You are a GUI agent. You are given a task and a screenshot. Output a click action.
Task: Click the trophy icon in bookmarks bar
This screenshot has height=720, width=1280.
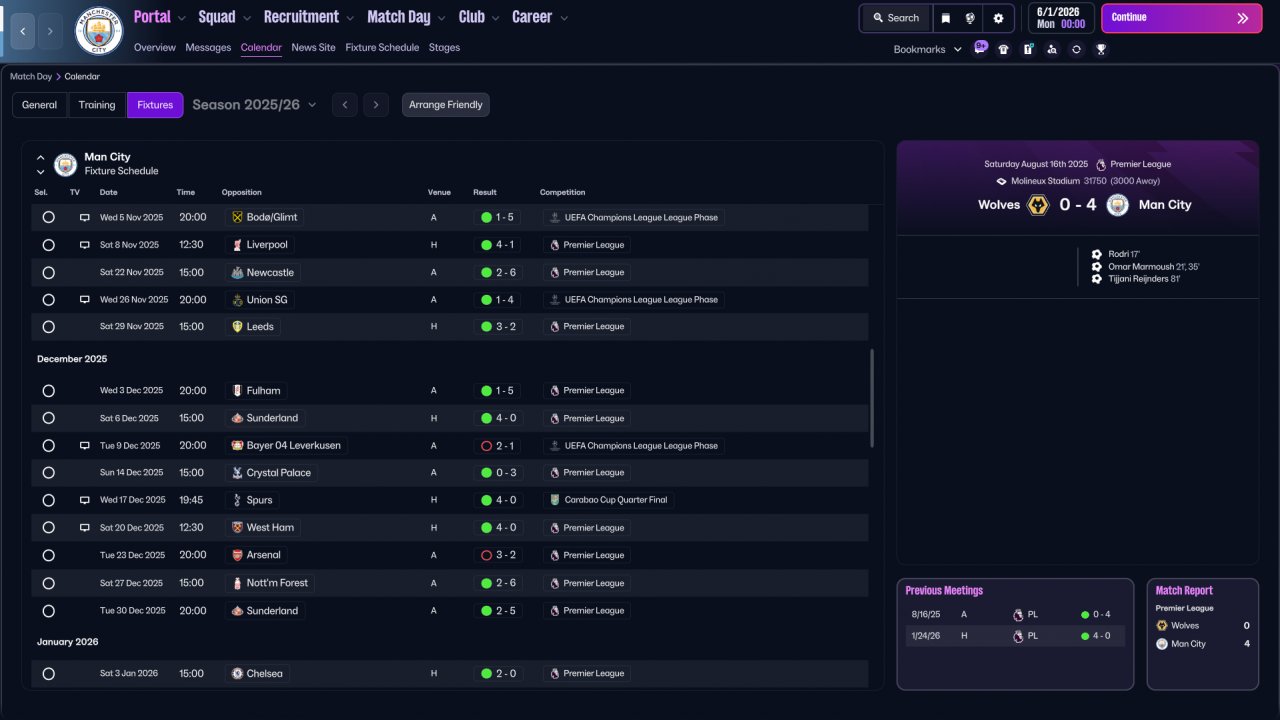coord(1101,49)
